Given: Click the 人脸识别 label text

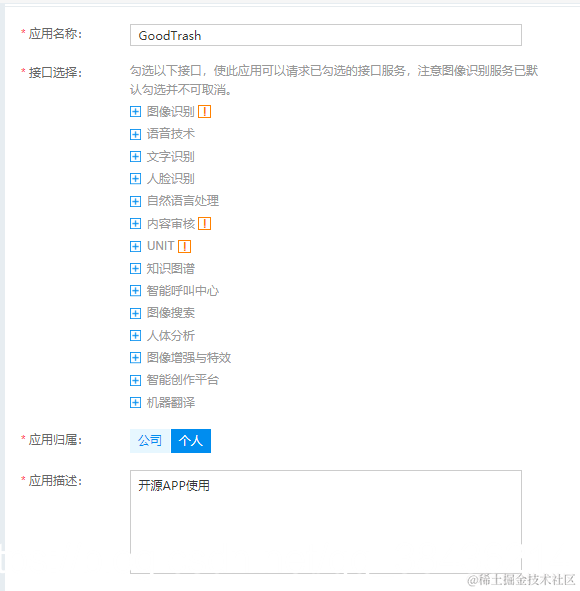Looking at the screenshot, I should (x=171, y=179).
